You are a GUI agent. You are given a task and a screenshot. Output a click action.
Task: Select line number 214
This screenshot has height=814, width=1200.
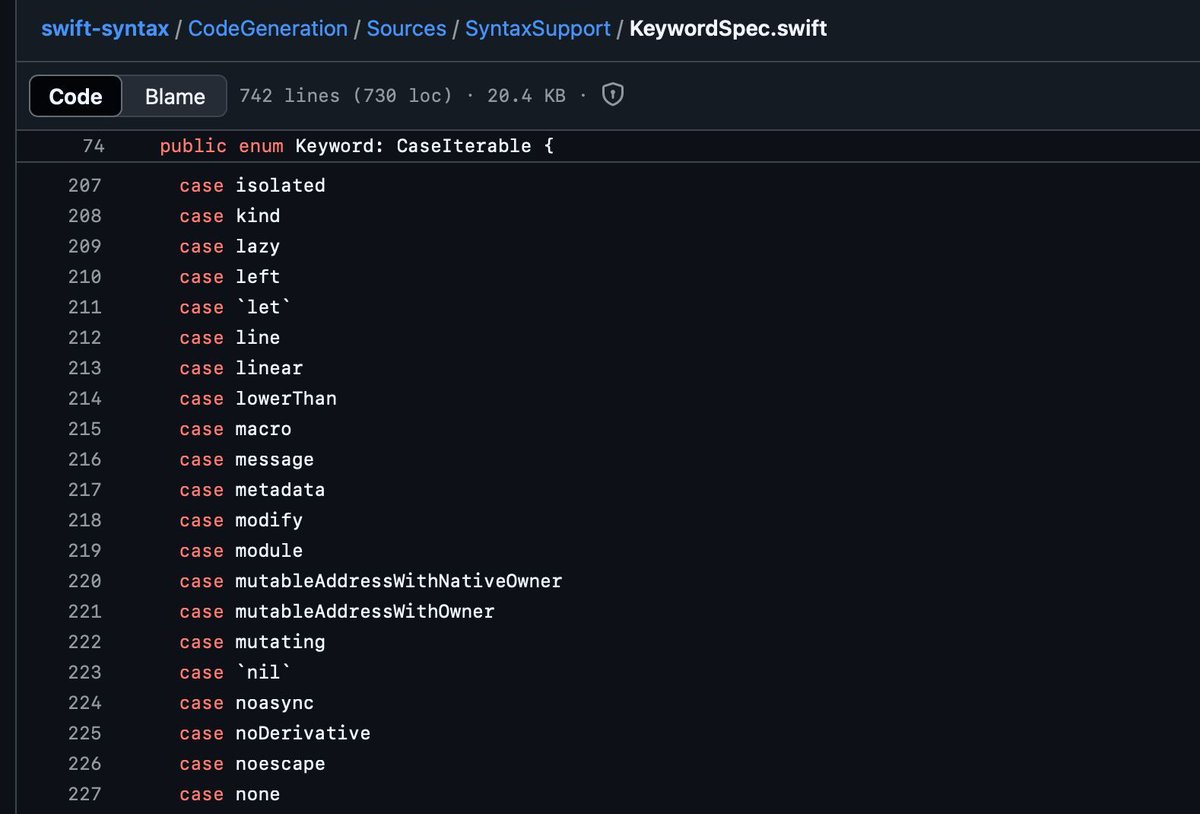coord(85,398)
